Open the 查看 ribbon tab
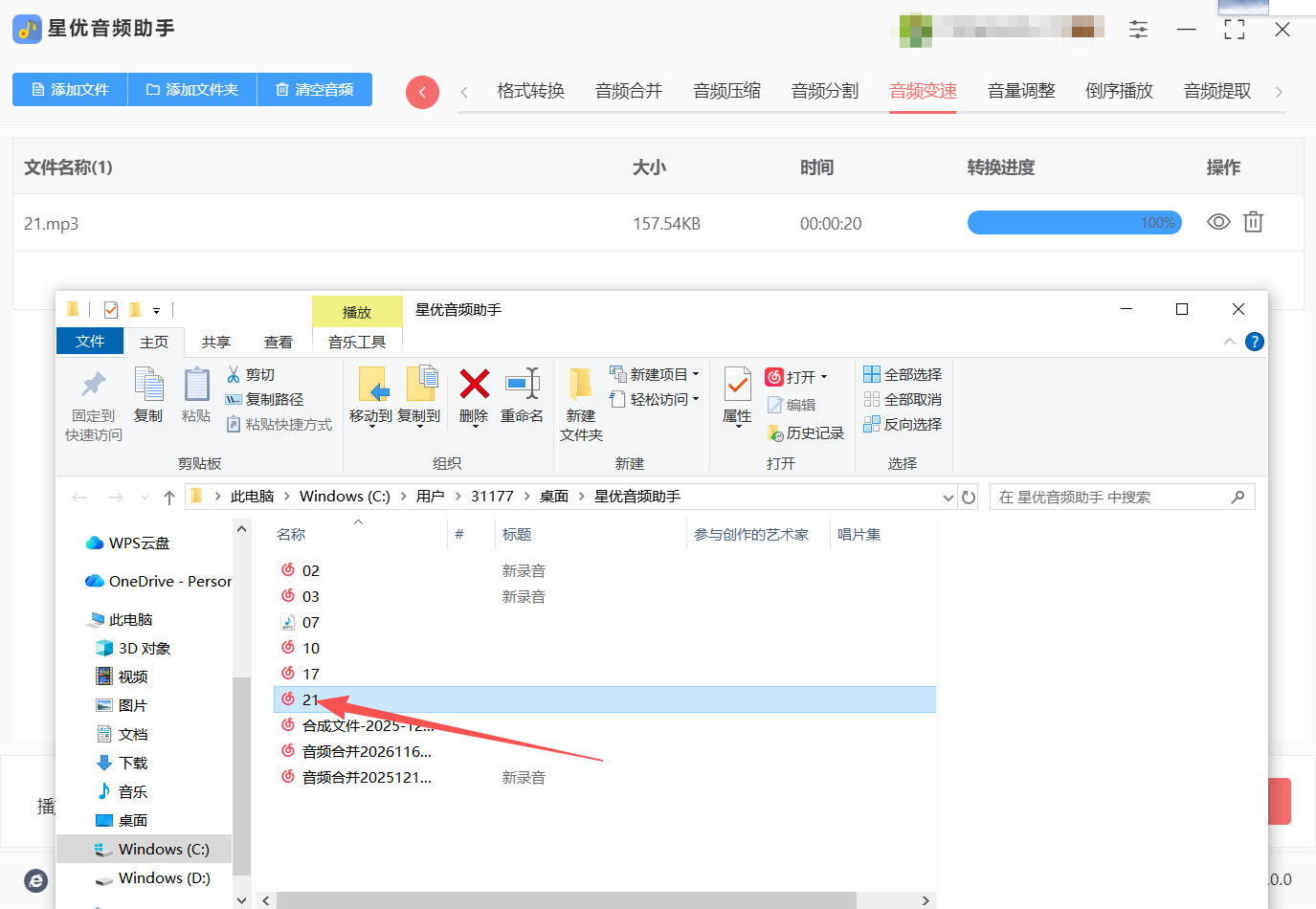 pyautogui.click(x=279, y=342)
